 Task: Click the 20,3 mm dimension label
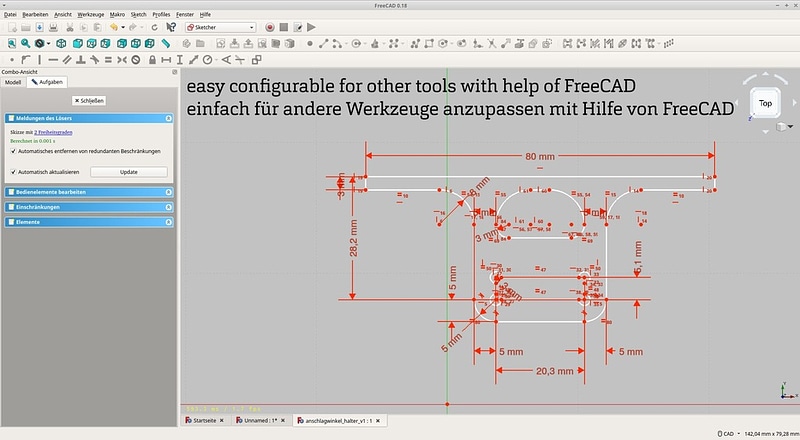click(555, 371)
